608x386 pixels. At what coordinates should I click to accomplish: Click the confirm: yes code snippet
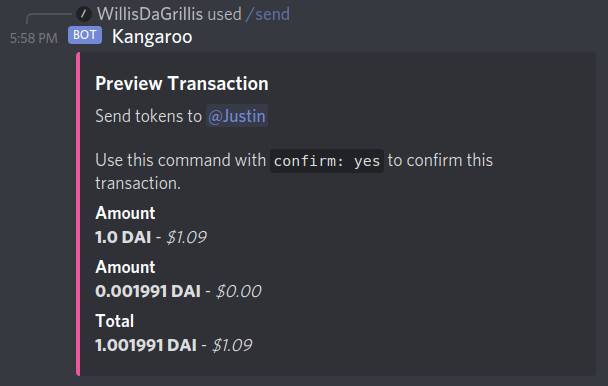pyautogui.click(x=327, y=161)
